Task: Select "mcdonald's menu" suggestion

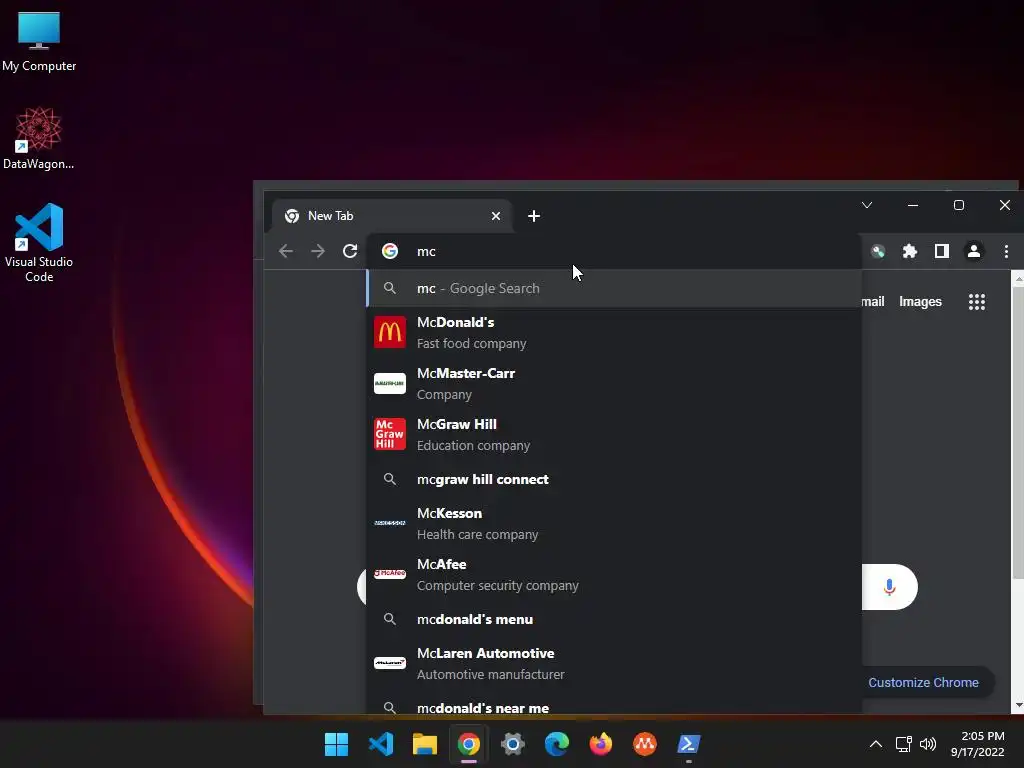Action: coord(614,619)
